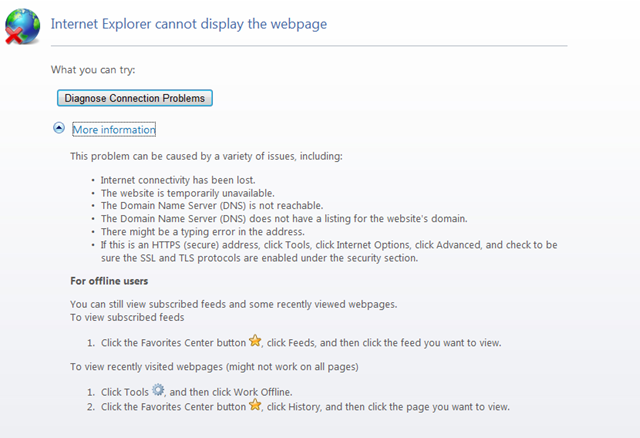This screenshot has width=640, height=438.
Task: Click the Diagnose Connection Problems button
Action: coord(135,98)
